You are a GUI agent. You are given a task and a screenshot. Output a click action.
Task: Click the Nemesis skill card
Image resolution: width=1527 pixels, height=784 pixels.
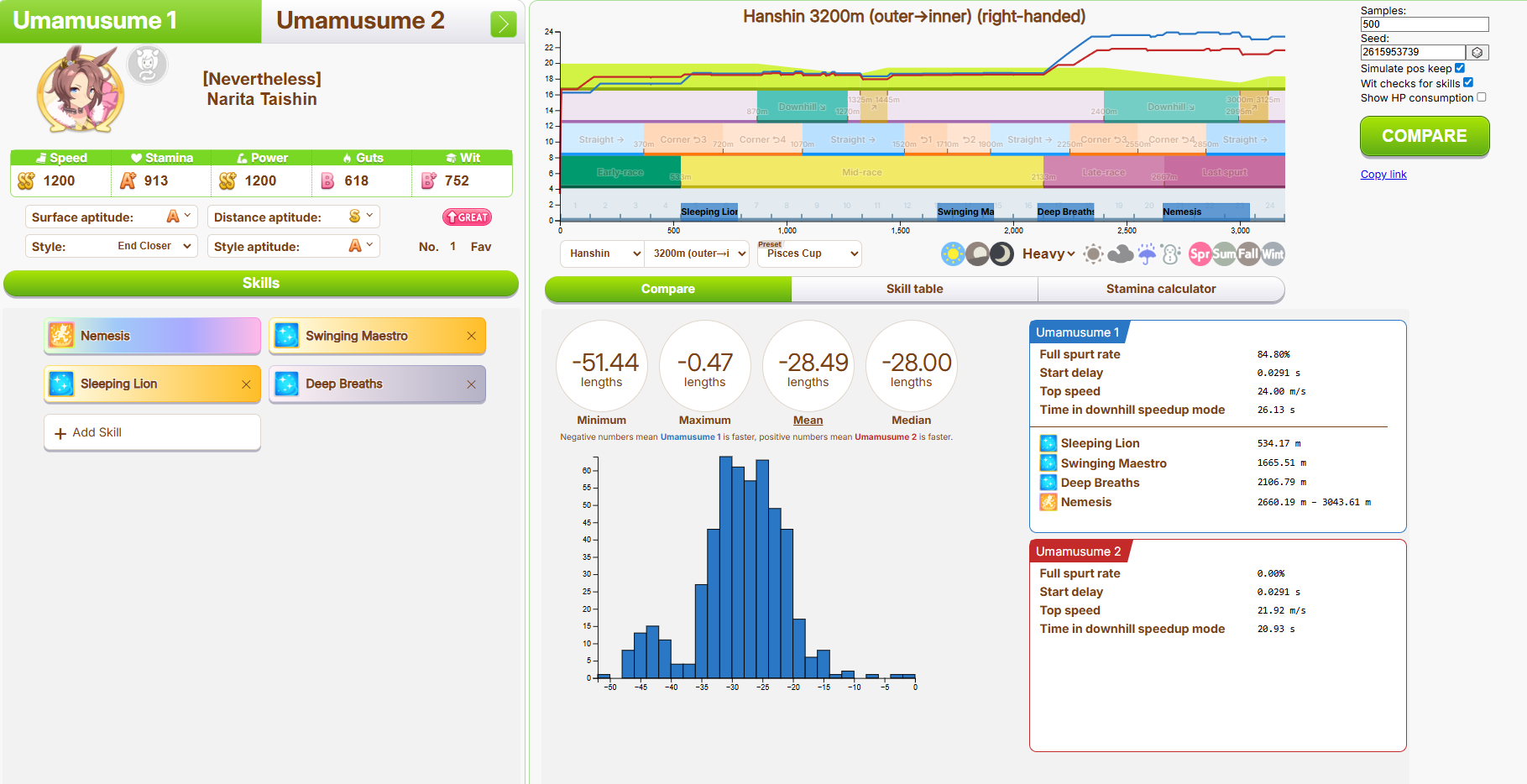pos(152,336)
